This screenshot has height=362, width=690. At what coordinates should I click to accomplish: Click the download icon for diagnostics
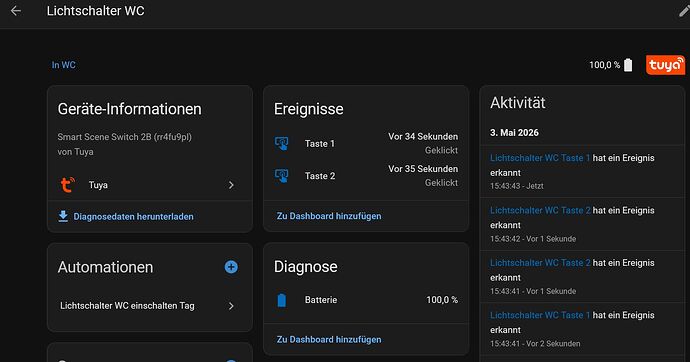(63, 216)
